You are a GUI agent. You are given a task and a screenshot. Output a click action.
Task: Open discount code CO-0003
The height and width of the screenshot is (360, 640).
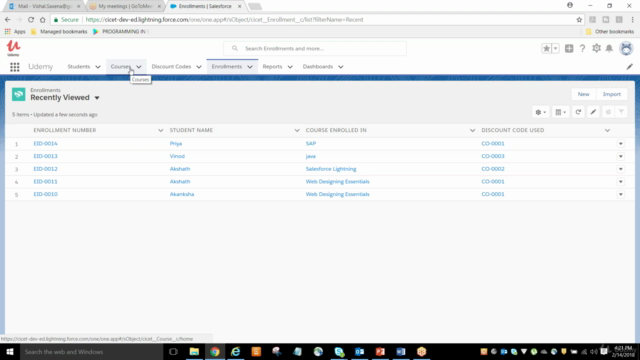[493, 156]
